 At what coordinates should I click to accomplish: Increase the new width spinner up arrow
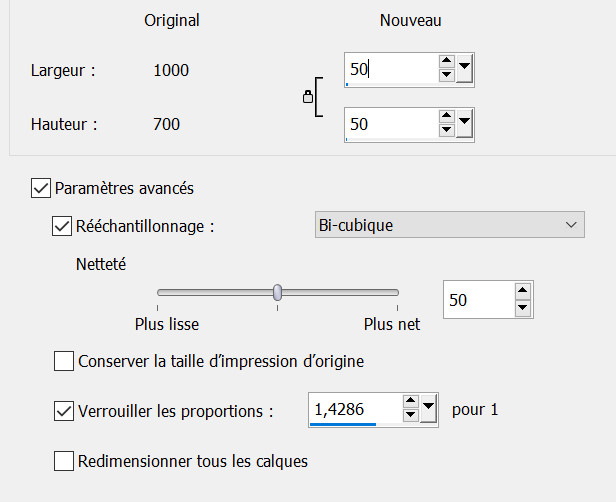point(446,63)
